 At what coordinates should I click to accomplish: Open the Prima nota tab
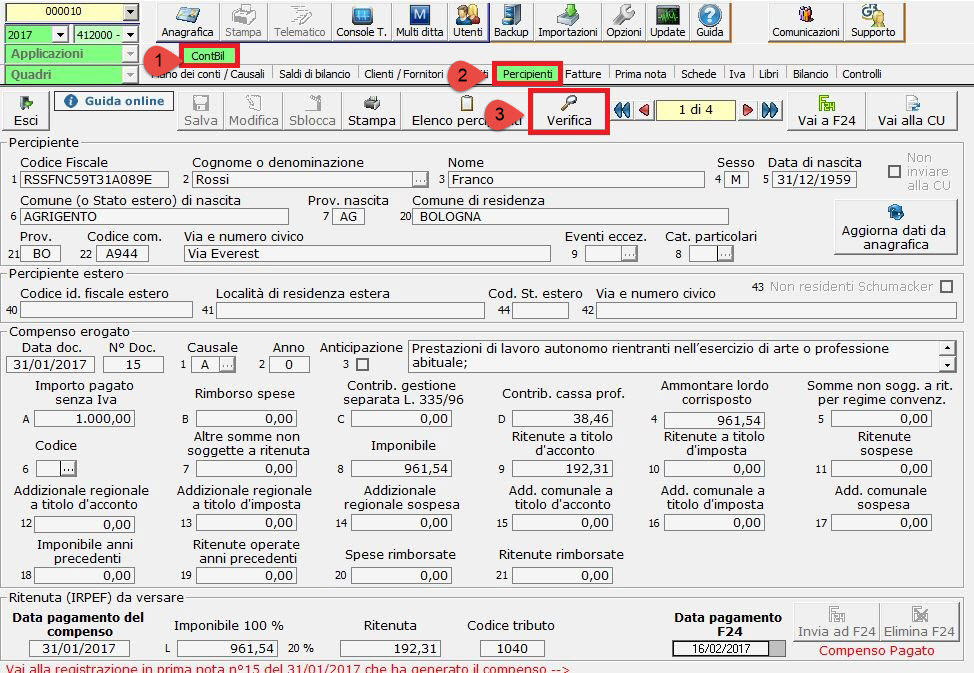[641, 74]
